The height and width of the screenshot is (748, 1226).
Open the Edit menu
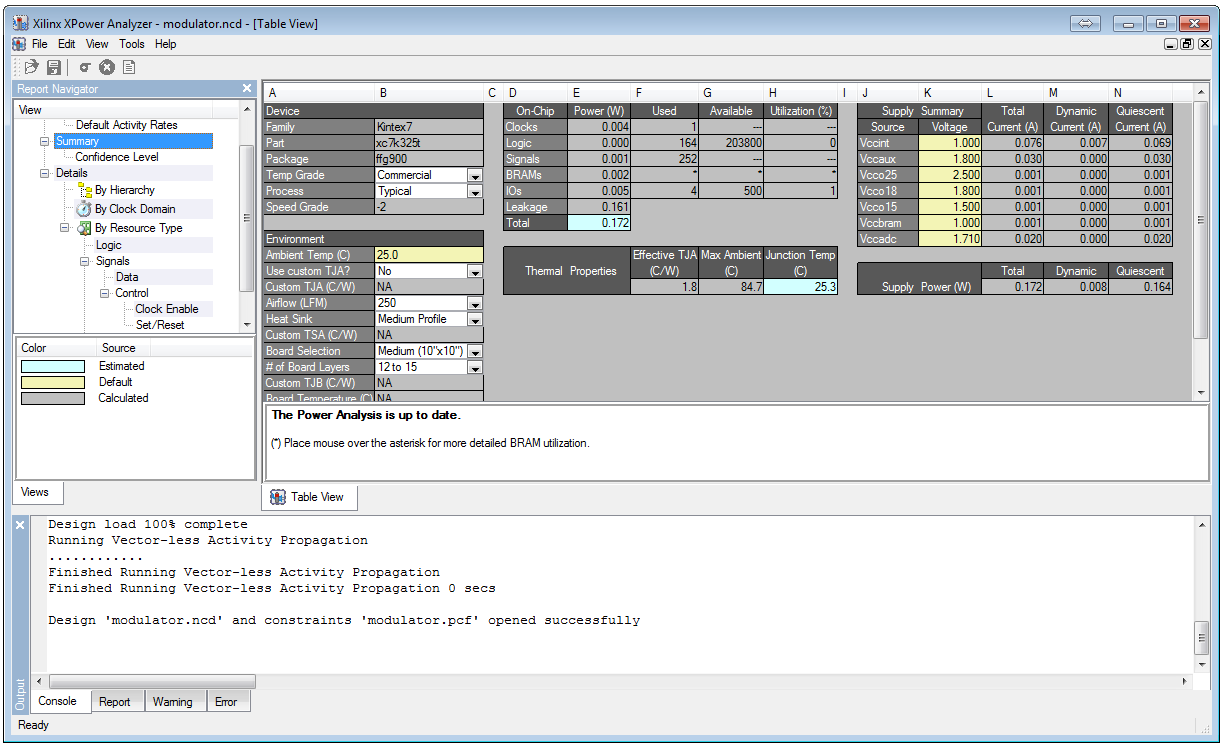click(67, 44)
